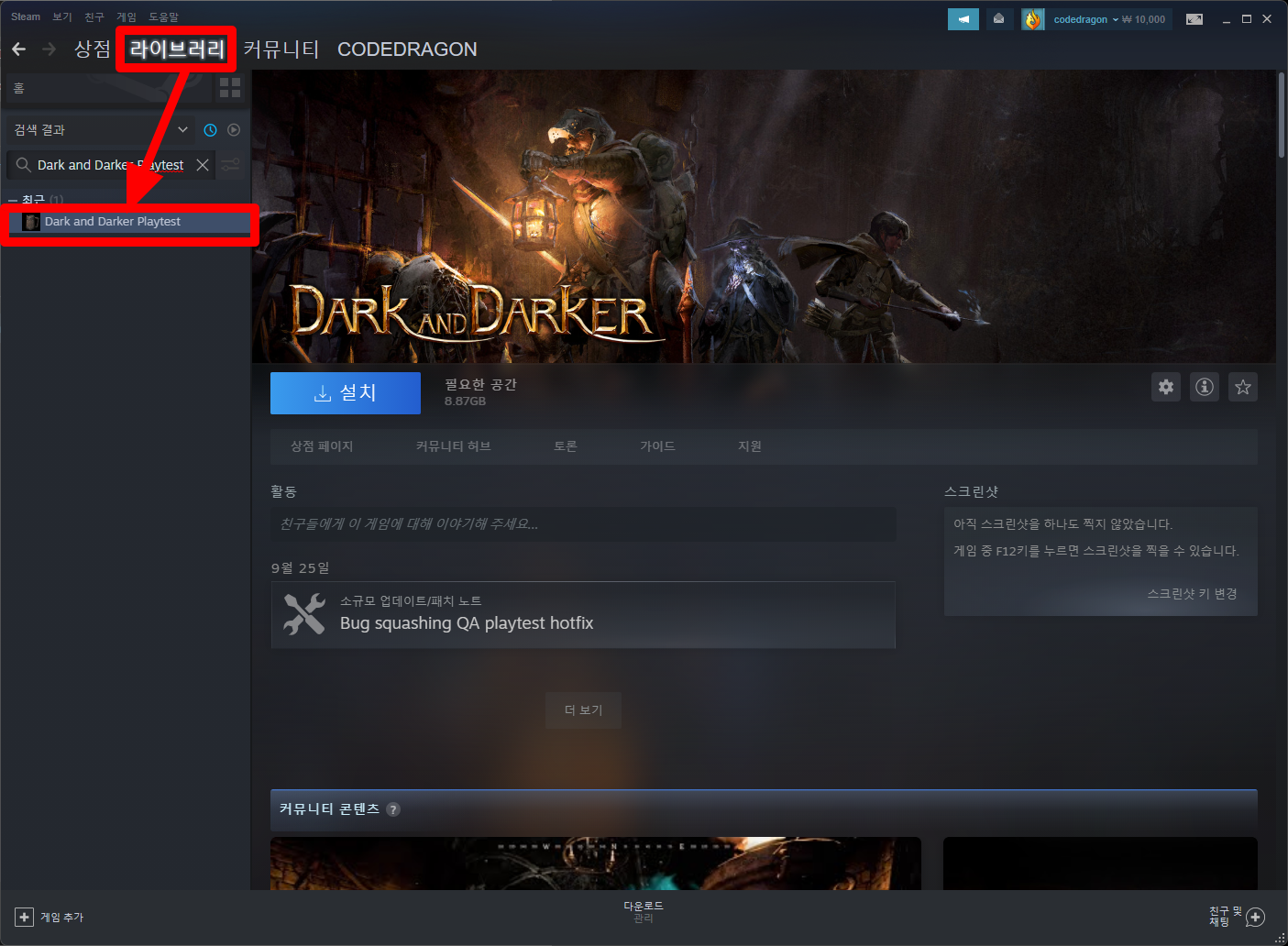Click the codedragon flame avatar

[1033, 19]
